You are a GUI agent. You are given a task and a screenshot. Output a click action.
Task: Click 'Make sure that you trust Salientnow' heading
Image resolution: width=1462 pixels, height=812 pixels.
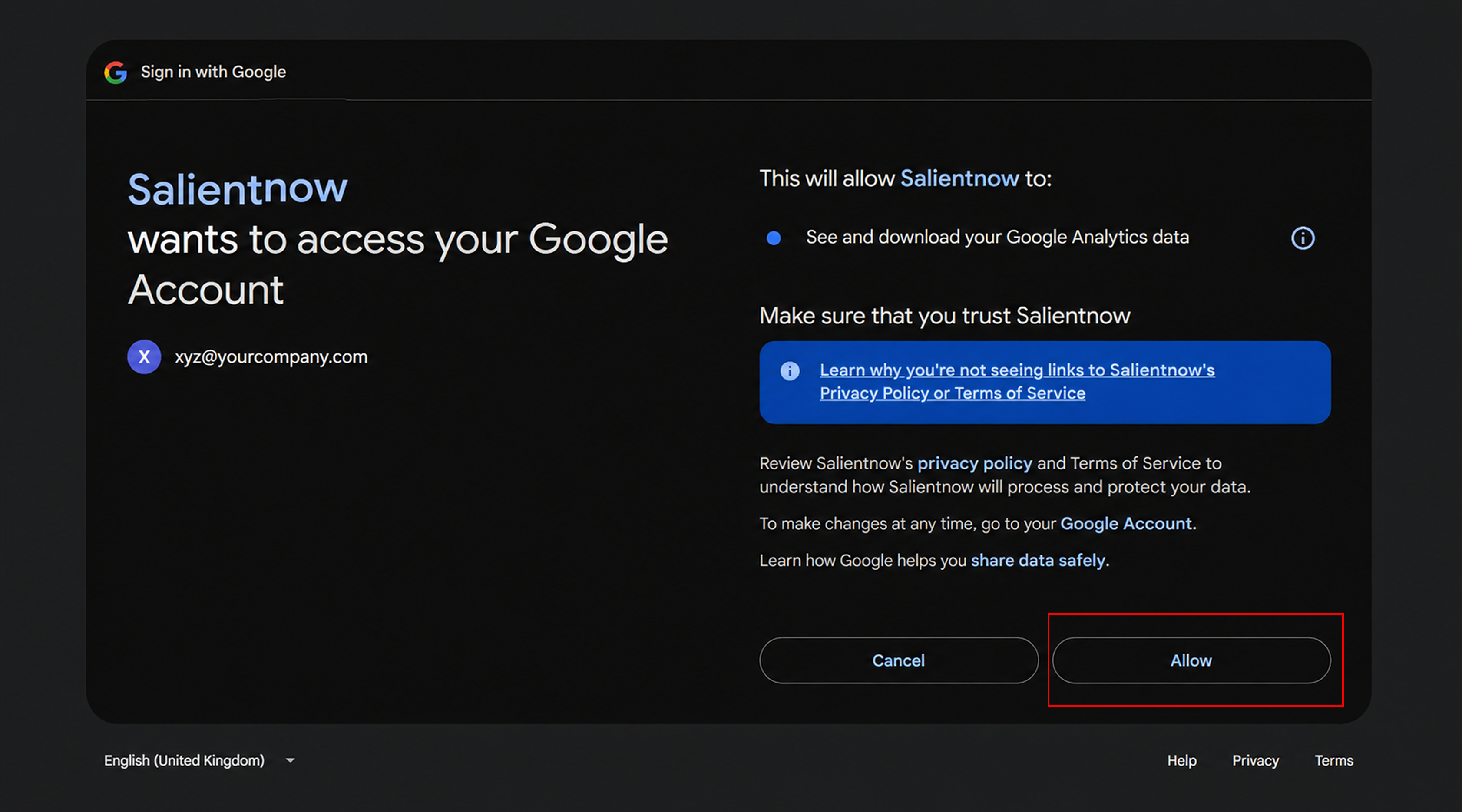pos(944,316)
